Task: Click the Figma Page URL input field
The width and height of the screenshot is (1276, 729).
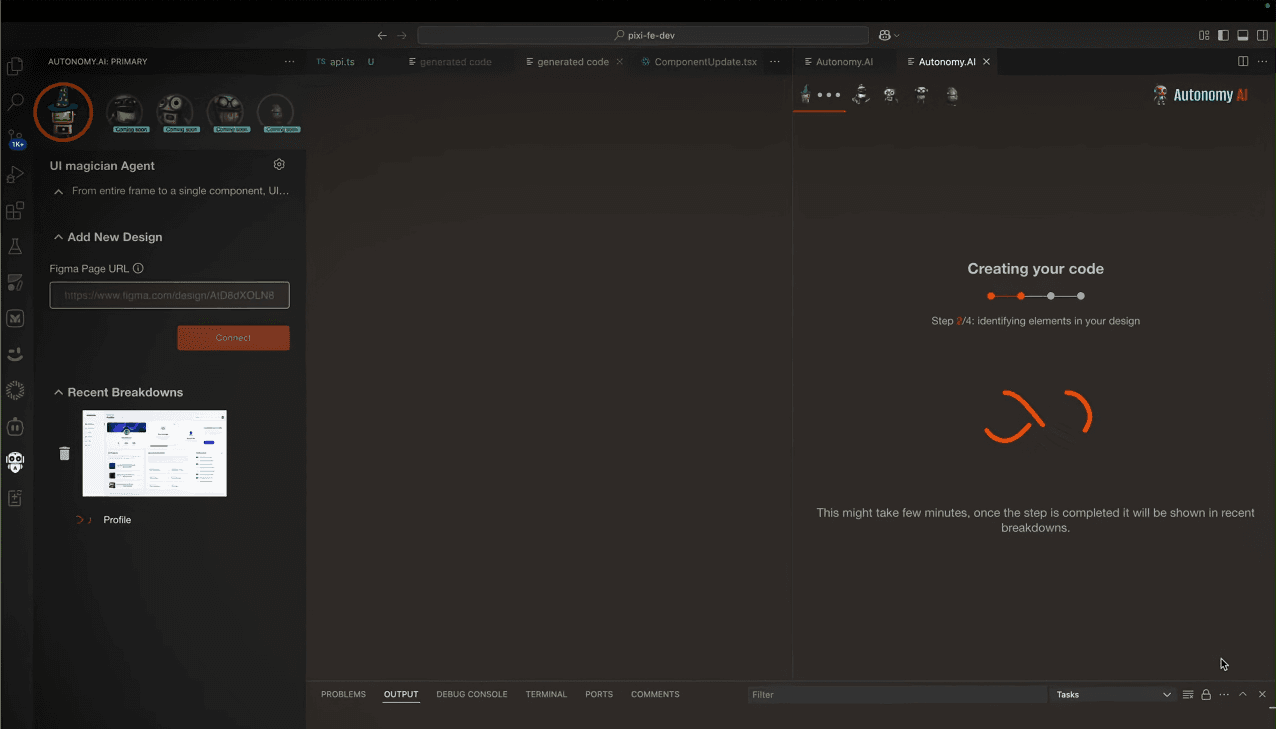Action: pos(169,295)
